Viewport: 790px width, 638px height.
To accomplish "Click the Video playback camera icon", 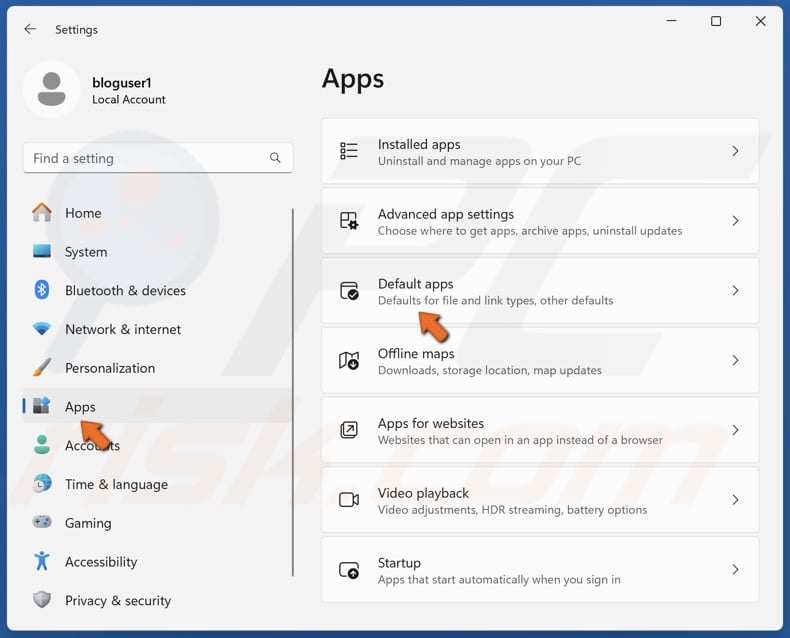I will coord(349,499).
